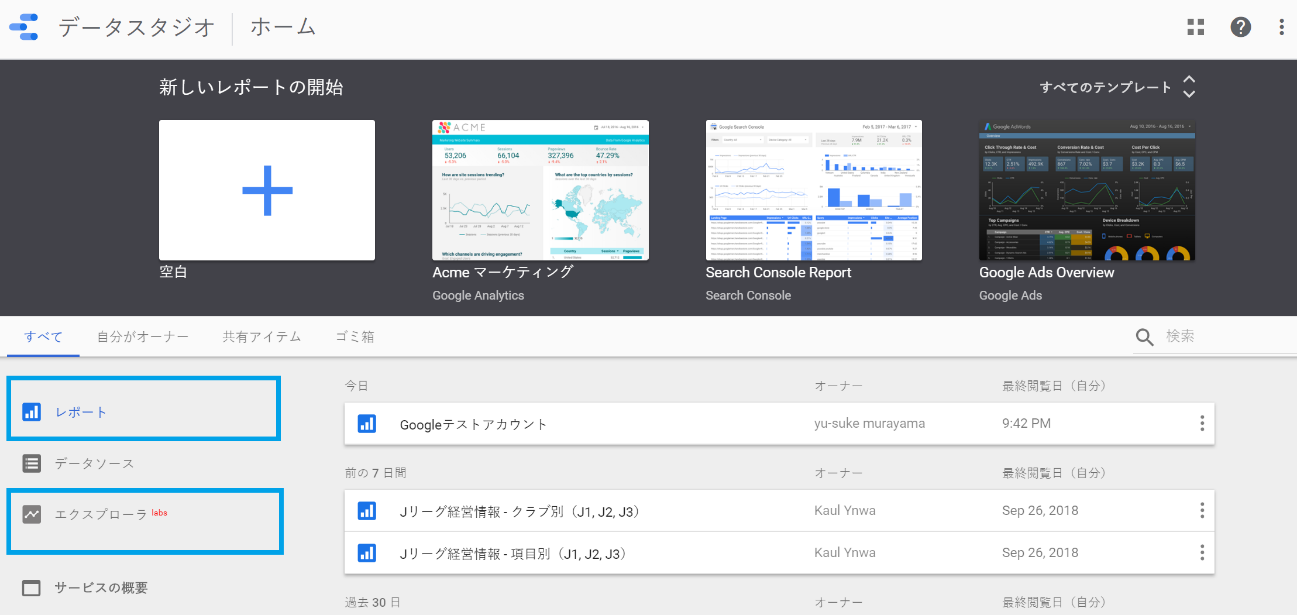Click the Acme マーケティング template title
Viewport: 1297px width, 615px height.
[503, 272]
